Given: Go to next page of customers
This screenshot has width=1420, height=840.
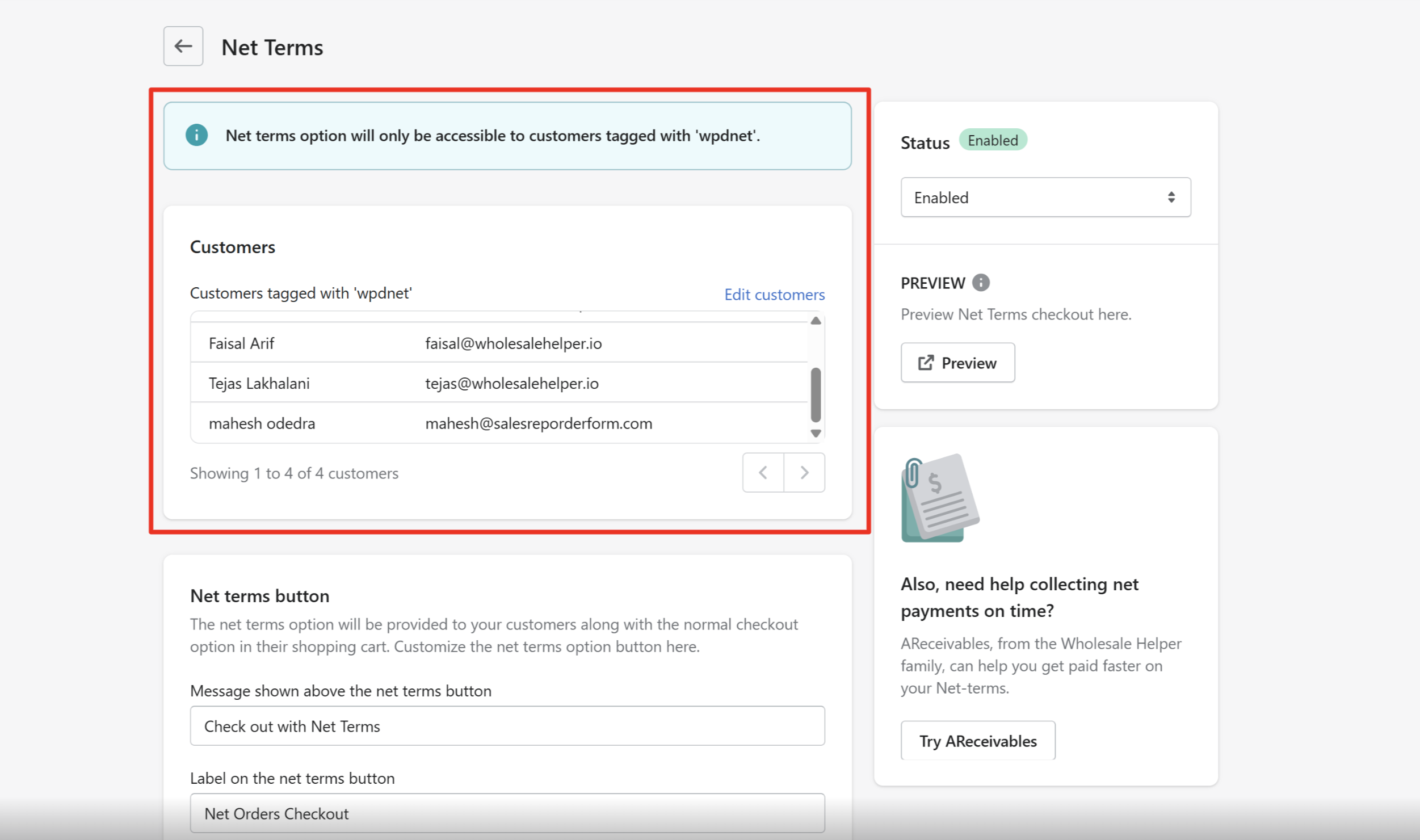Looking at the screenshot, I should click(804, 472).
